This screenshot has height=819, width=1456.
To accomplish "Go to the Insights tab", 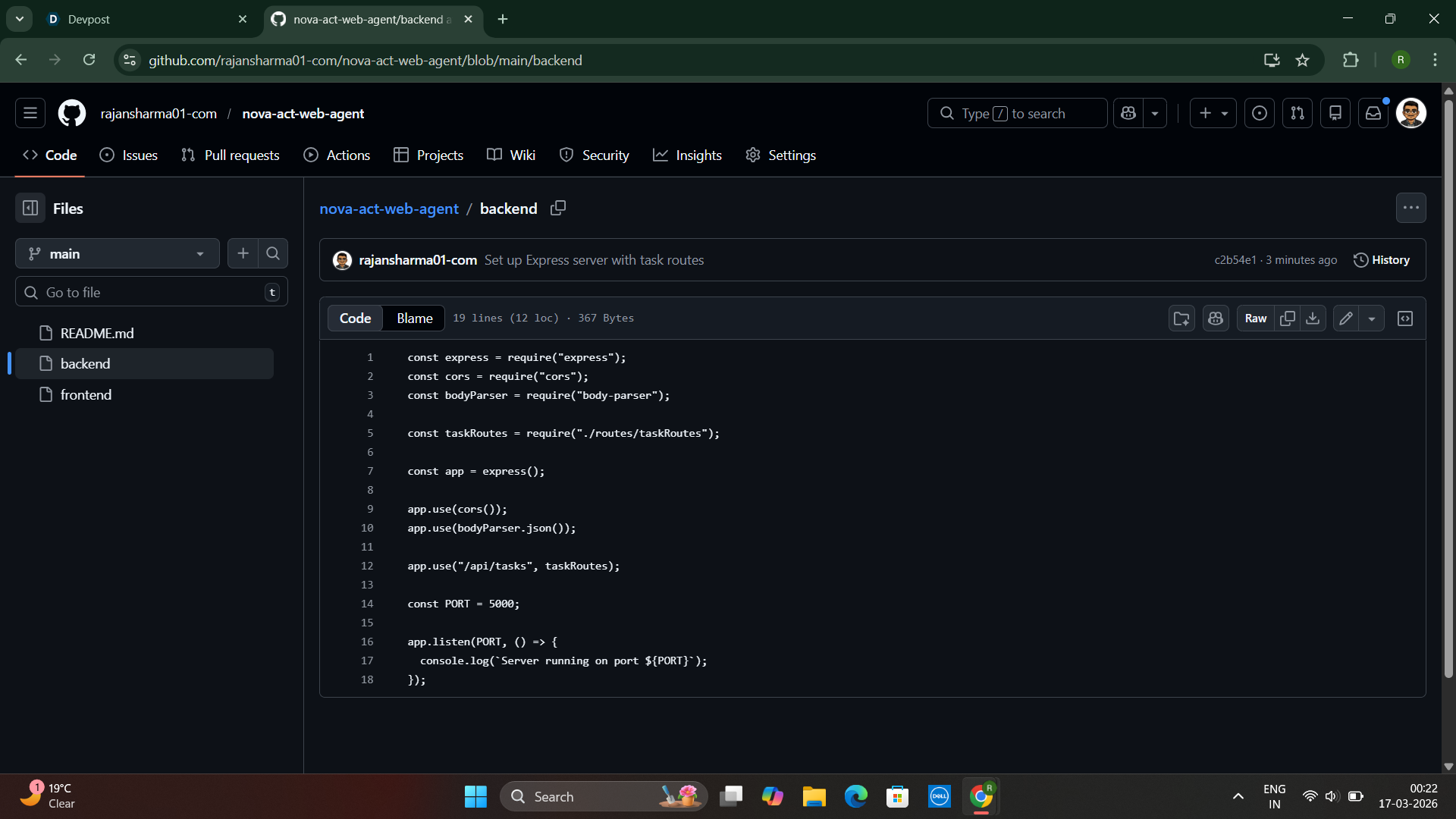I will (687, 155).
